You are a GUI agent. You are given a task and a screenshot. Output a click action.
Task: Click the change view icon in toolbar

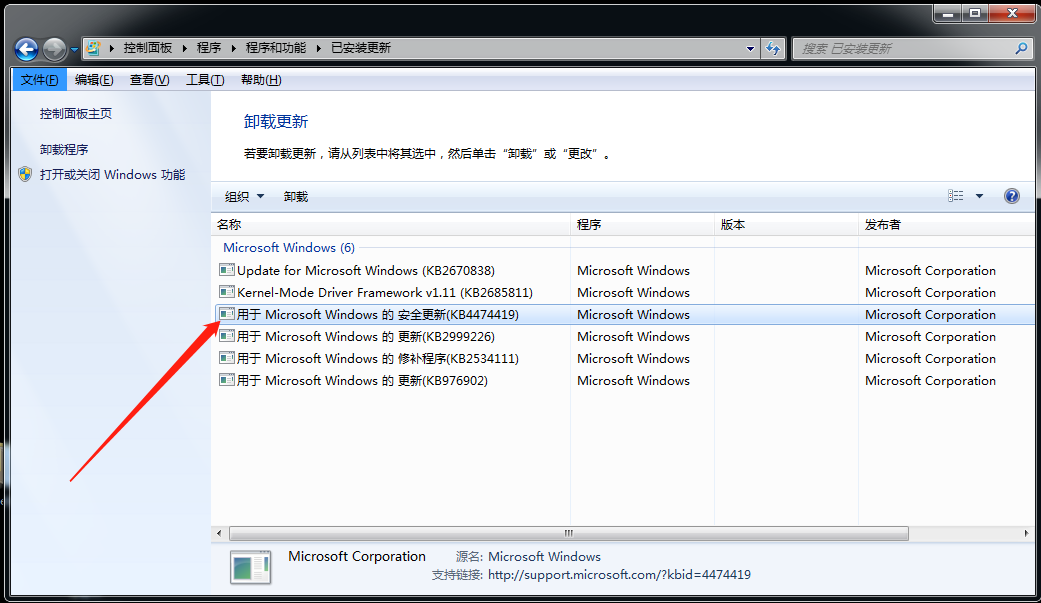(x=956, y=196)
